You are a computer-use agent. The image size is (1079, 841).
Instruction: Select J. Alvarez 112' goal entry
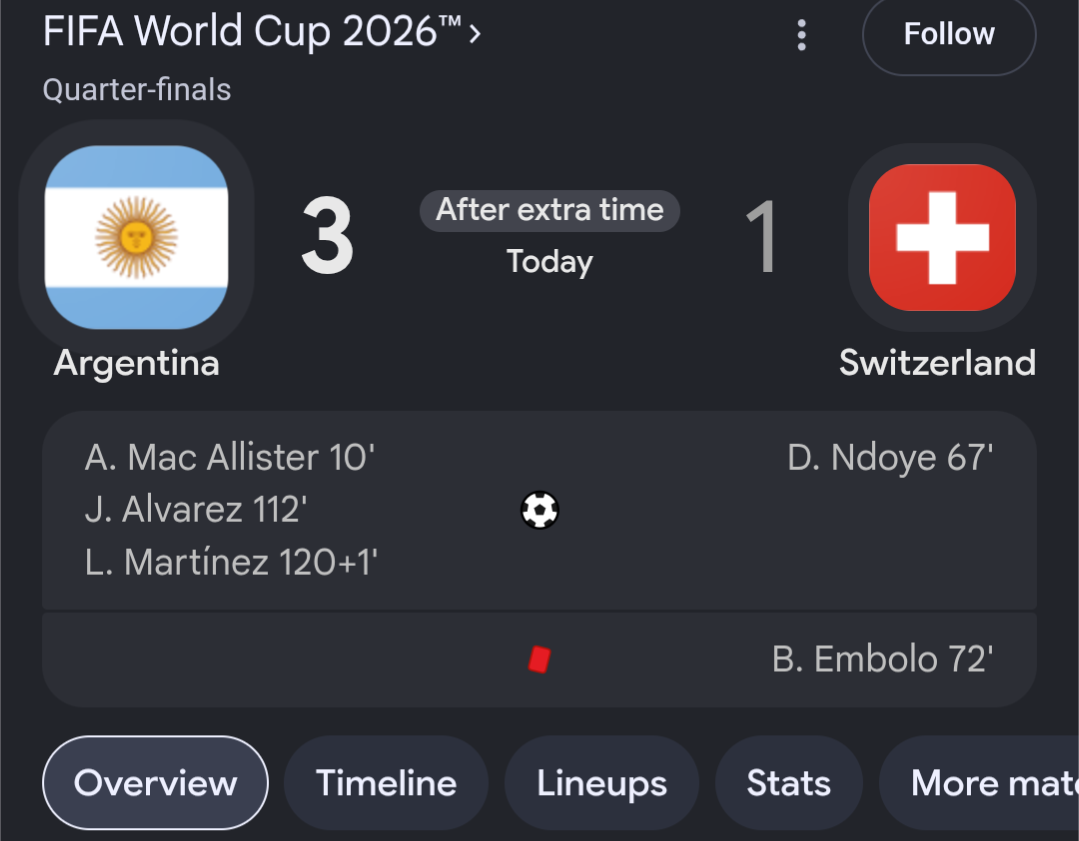[x=195, y=510]
